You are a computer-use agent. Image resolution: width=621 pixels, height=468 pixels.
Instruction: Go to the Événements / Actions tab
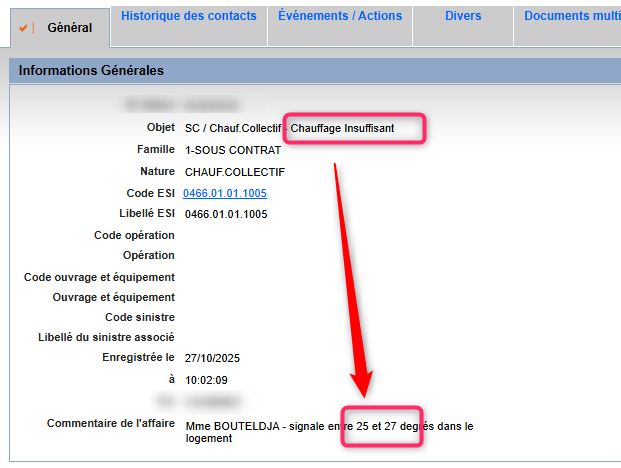pos(339,16)
